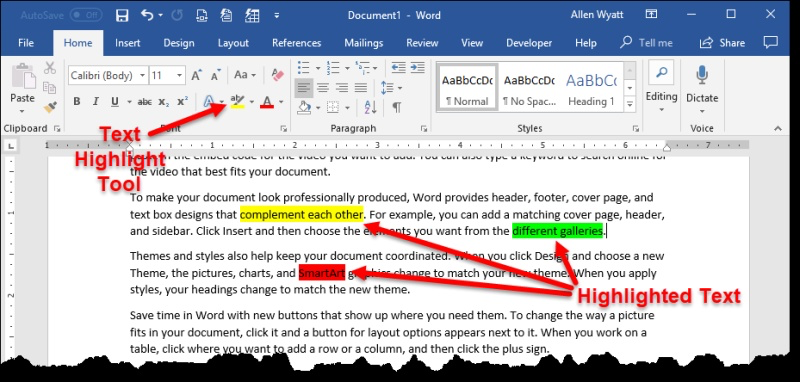Viewport: 800px width, 382px height.
Task: Click the Cut scissors icon
Action: pos(49,68)
